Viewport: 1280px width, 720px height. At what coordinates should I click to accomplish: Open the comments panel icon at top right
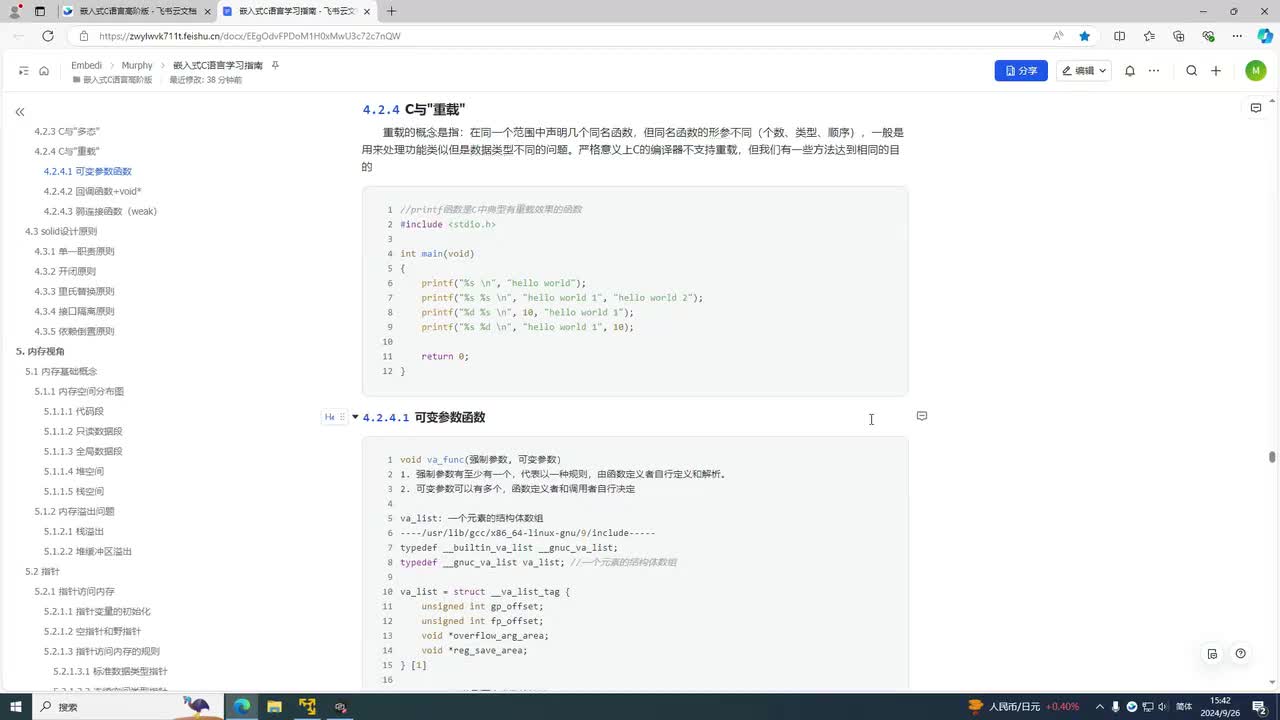click(x=1256, y=108)
